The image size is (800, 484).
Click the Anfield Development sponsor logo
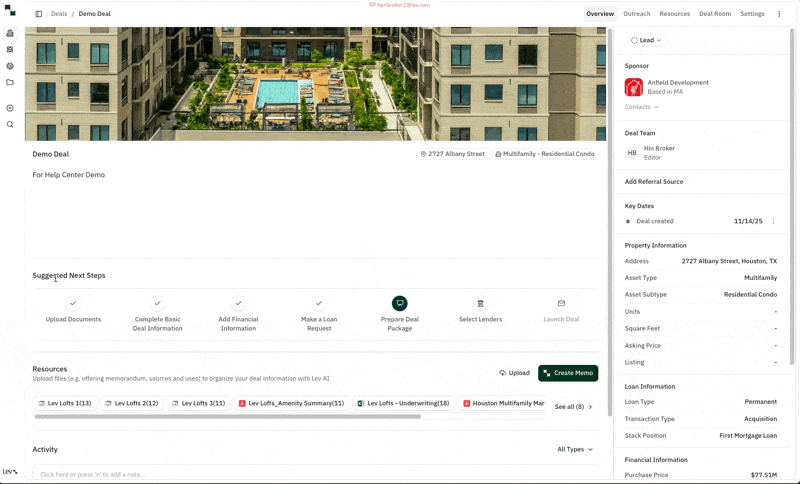pyautogui.click(x=633, y=87)
